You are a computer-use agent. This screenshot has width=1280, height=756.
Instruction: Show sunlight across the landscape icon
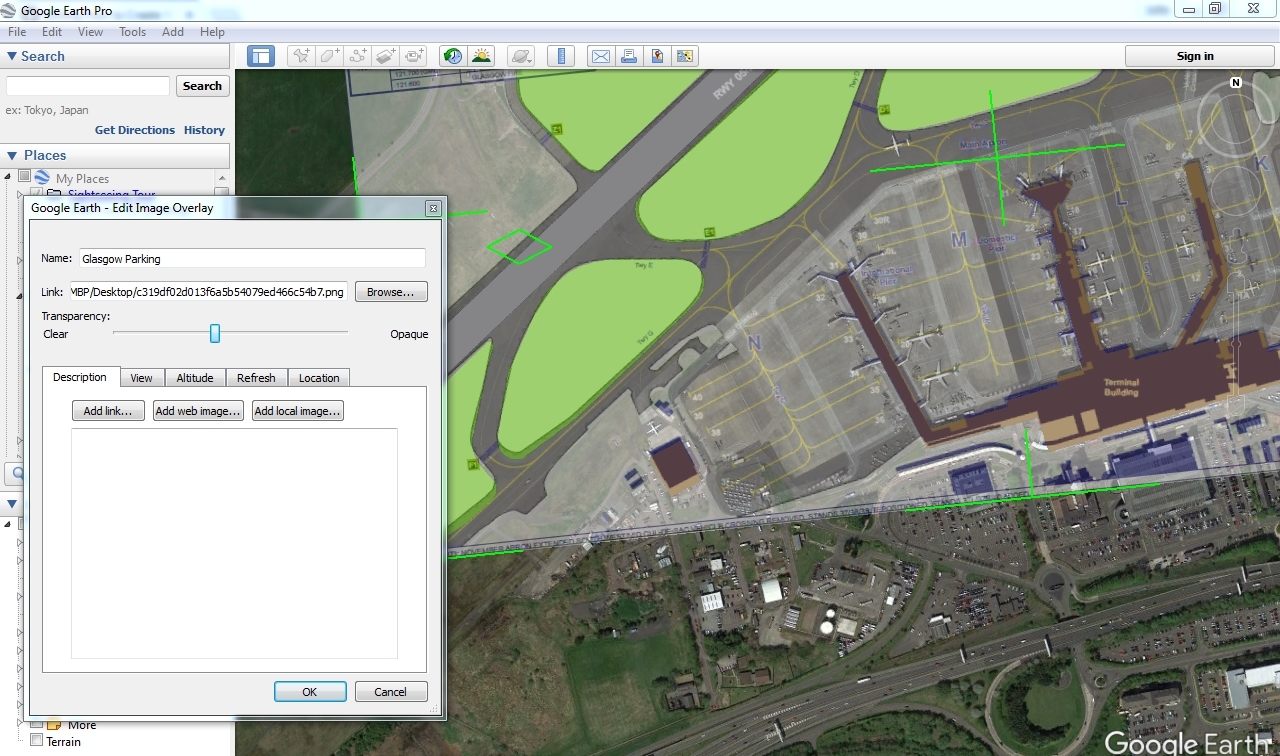click(482, 56)
